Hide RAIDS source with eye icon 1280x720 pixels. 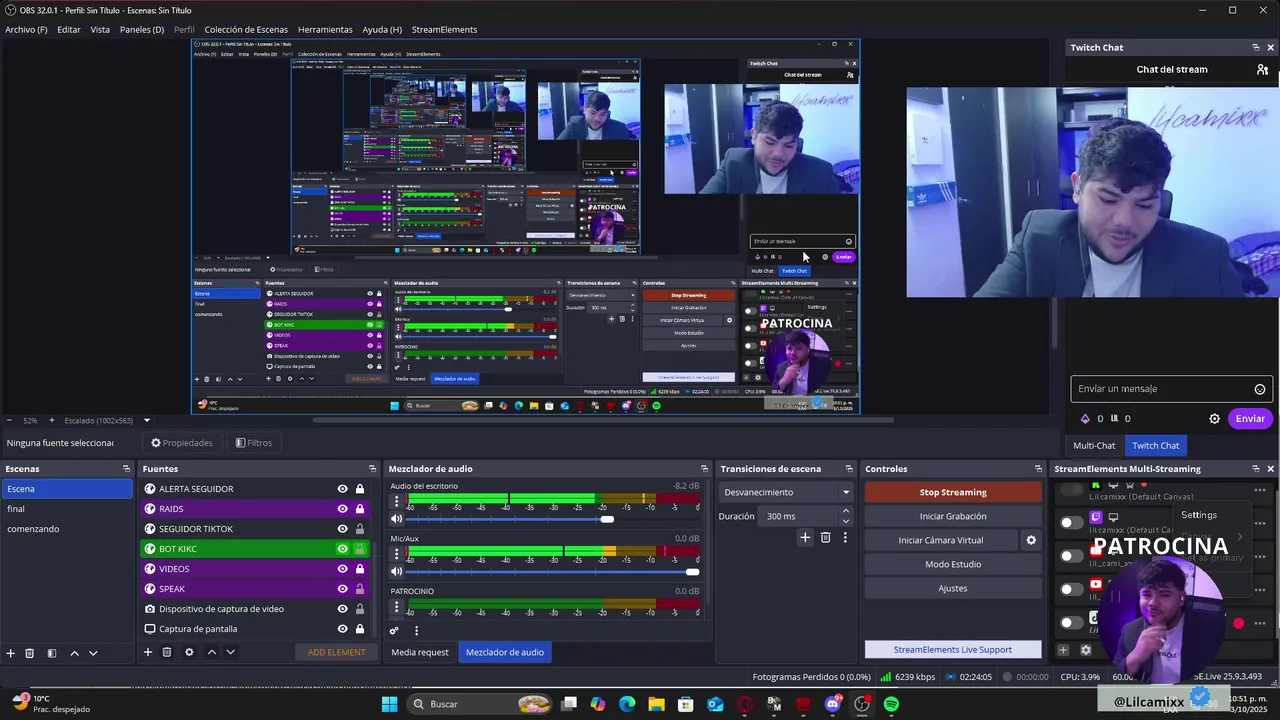(342, 509)
